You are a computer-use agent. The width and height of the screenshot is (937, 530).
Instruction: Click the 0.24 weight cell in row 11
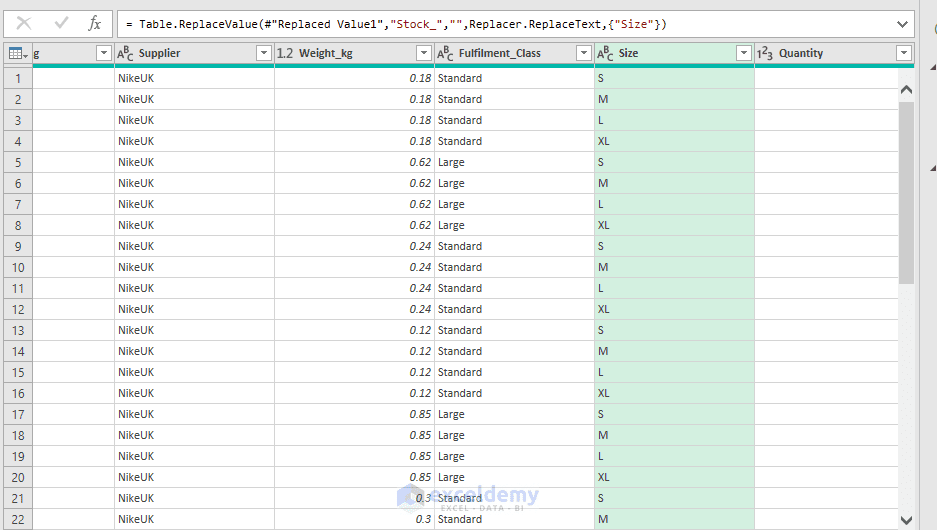pyautogui.click(x=354, y=288)
